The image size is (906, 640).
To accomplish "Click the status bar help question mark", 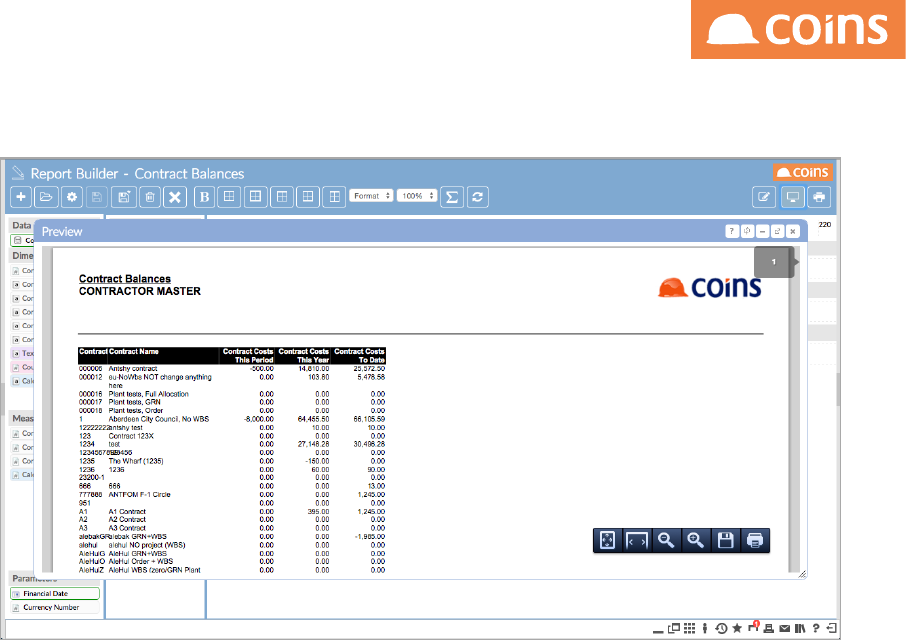I will point(816,628).
